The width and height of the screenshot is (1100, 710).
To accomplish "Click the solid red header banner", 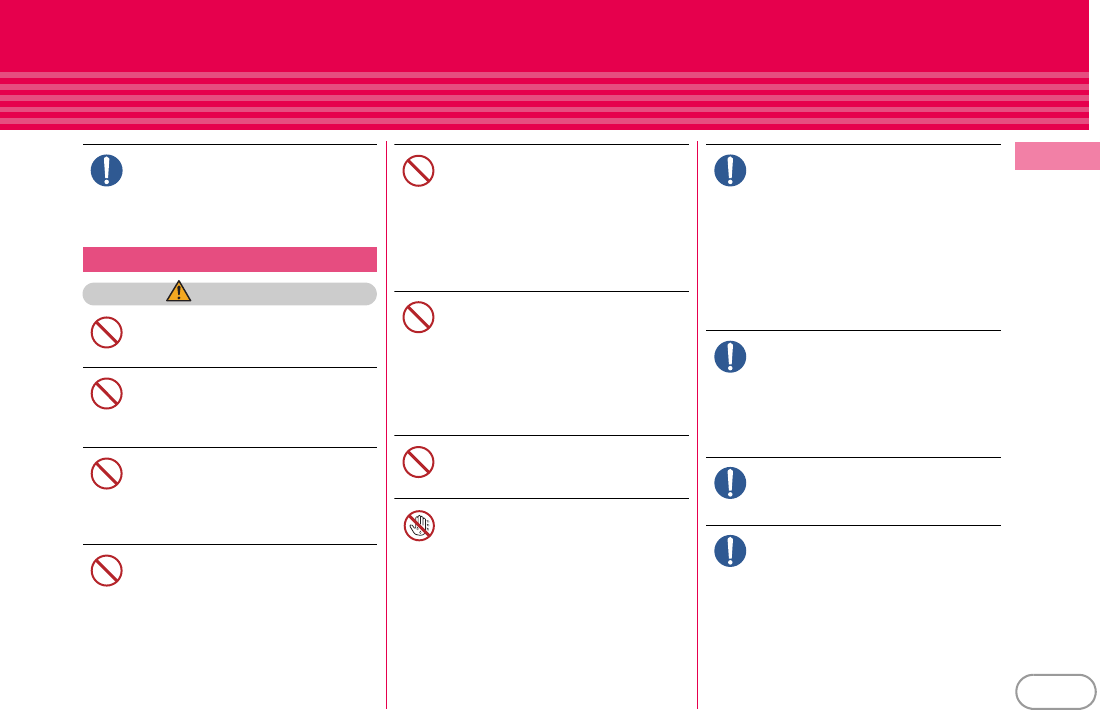I will [544, 35].
